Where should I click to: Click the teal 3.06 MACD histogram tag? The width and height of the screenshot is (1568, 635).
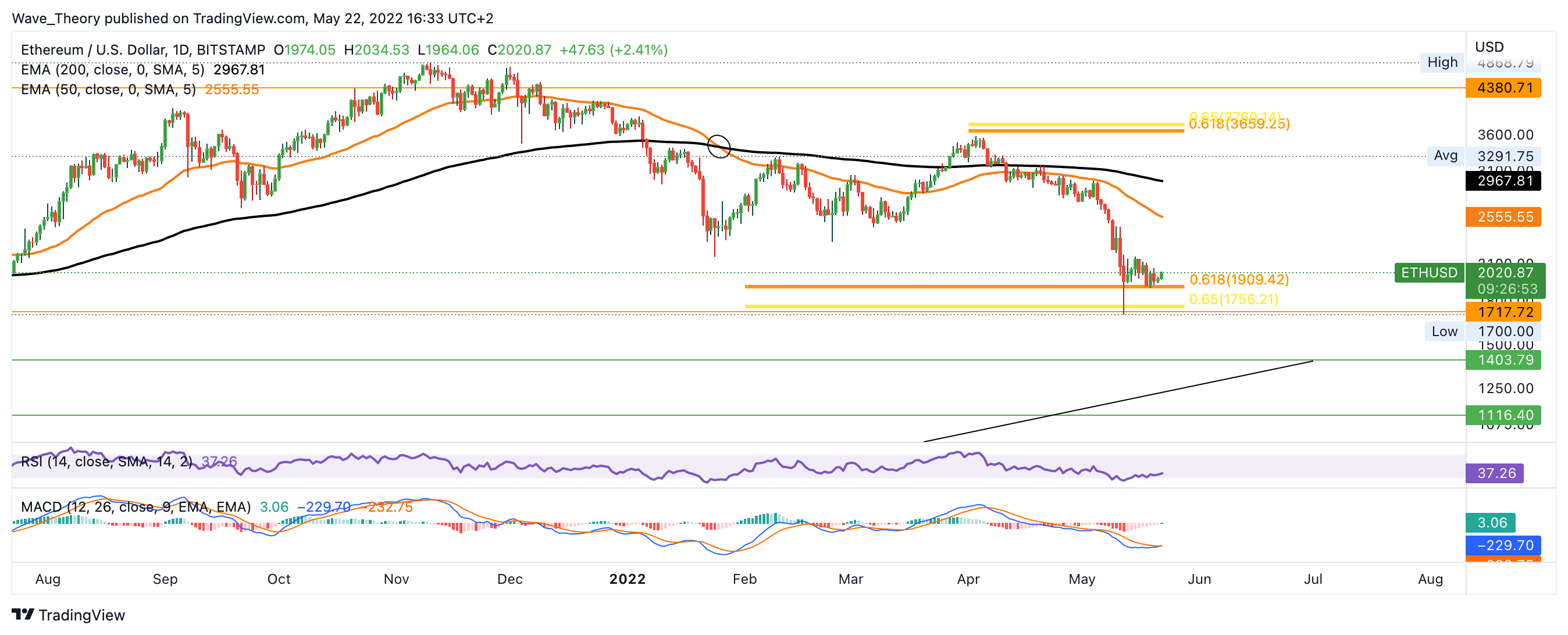(x=1491, y=522)
